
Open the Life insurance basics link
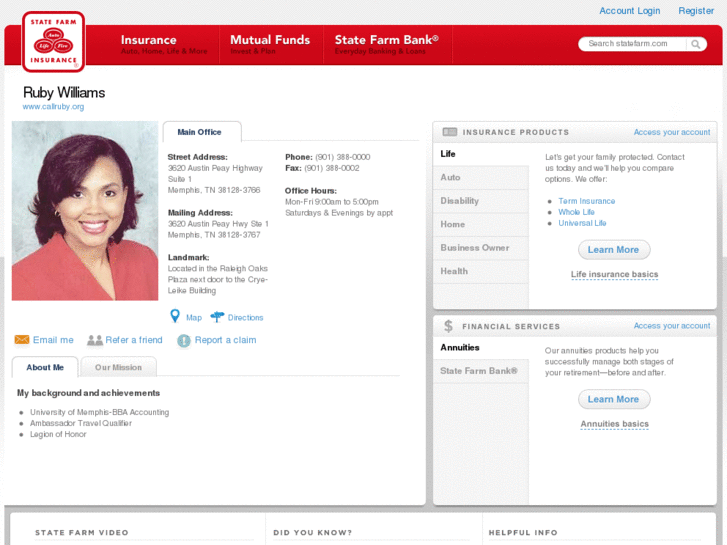(x=614, y=275)
